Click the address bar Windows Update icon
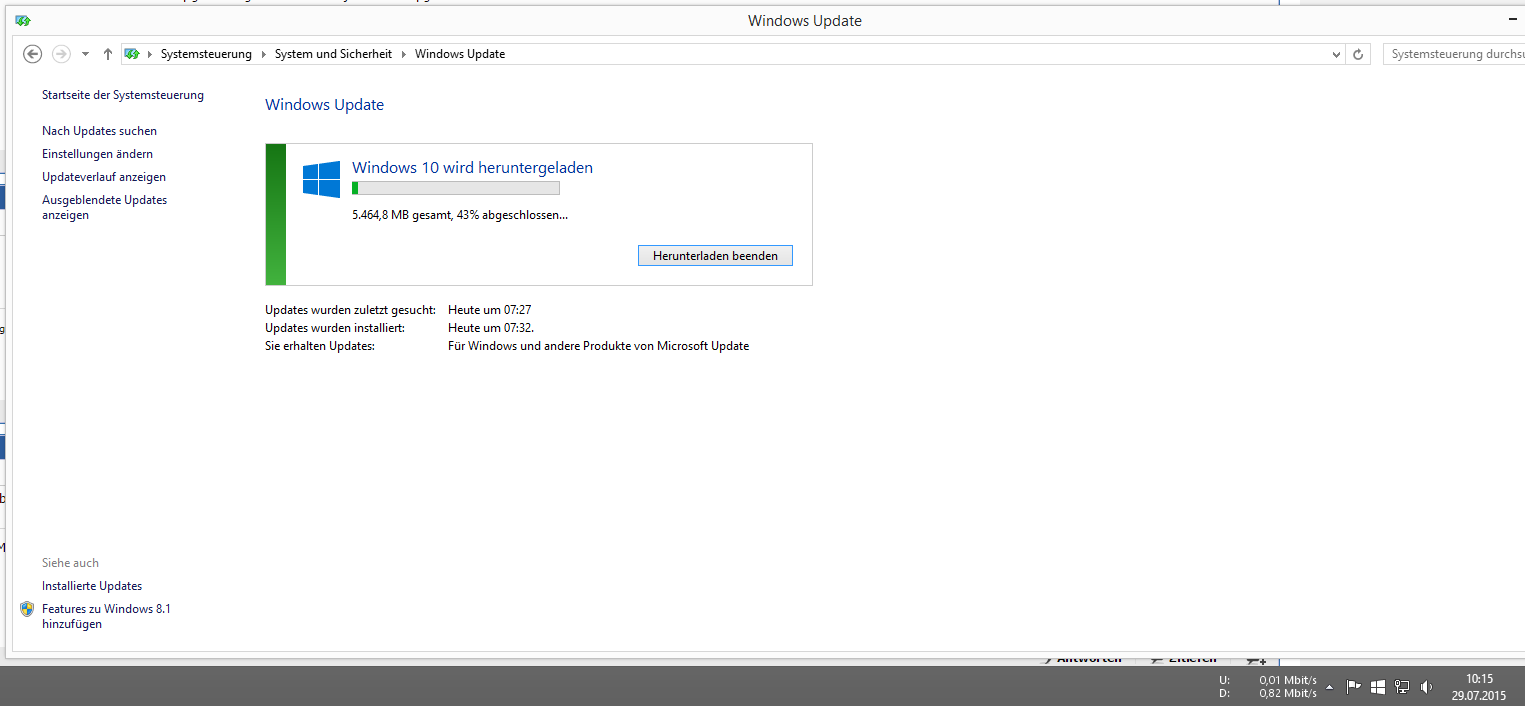Image resolution: width=1525 pixels, height=706 pixels. [132, 54]
